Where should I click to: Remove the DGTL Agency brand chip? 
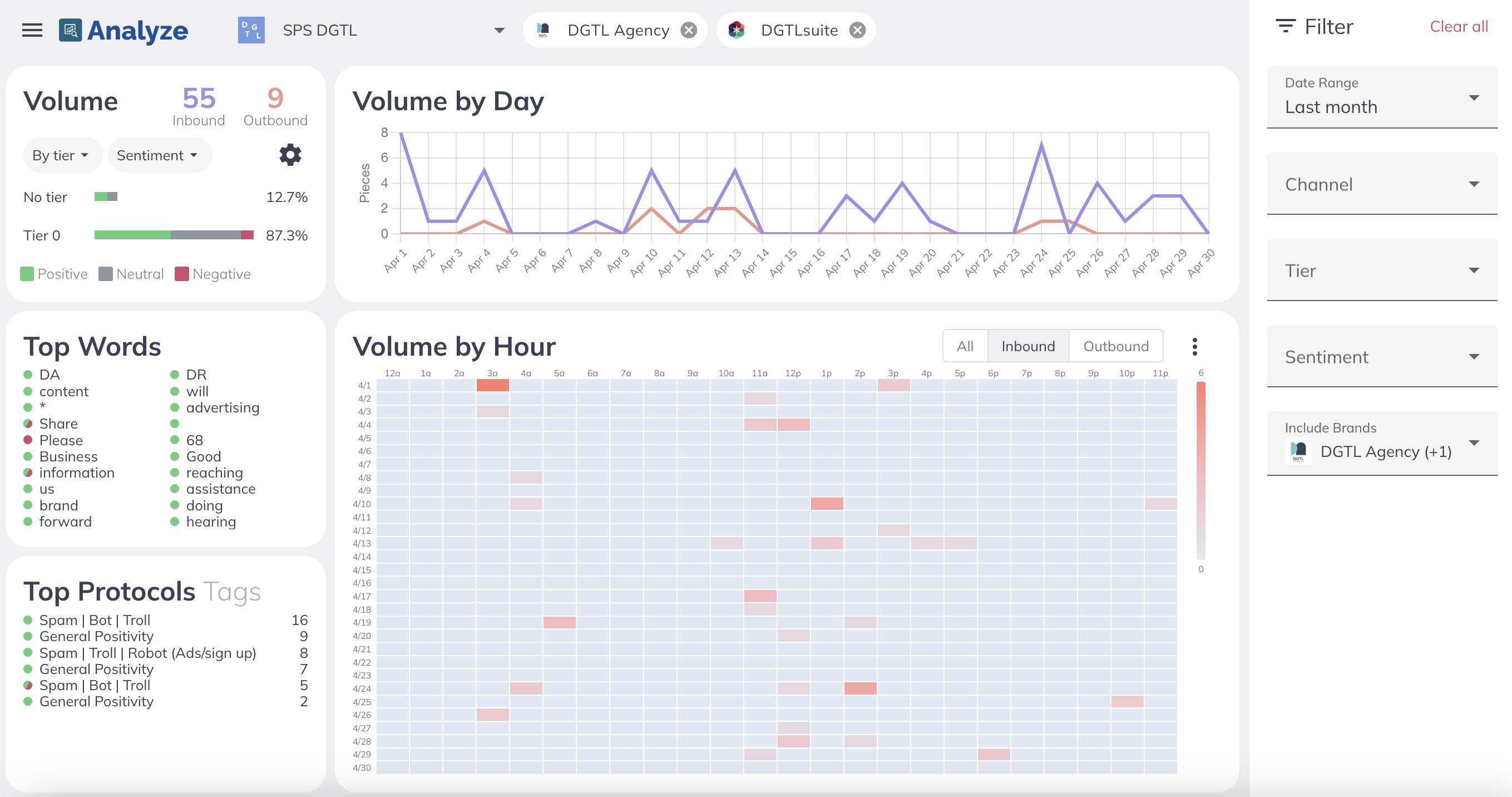(689, 30)
